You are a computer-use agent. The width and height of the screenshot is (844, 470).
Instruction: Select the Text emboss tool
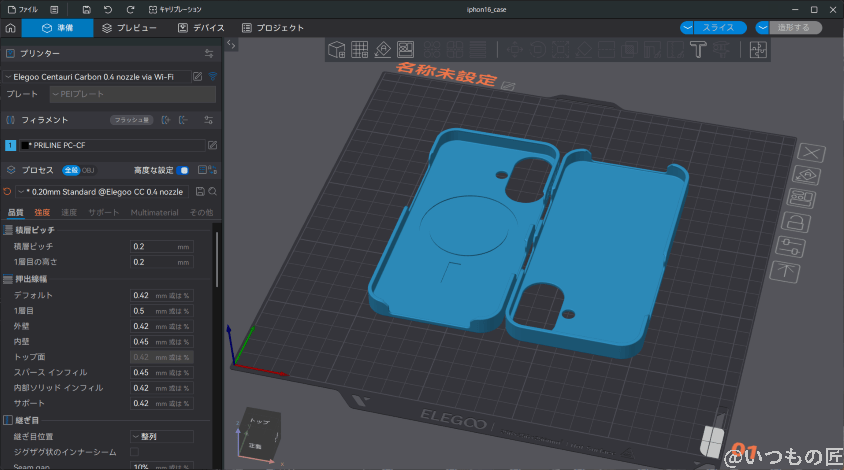coord(700,49)
